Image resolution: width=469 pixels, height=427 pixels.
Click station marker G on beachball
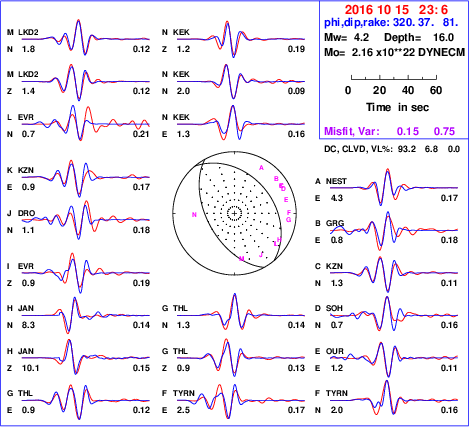[289, 220]
